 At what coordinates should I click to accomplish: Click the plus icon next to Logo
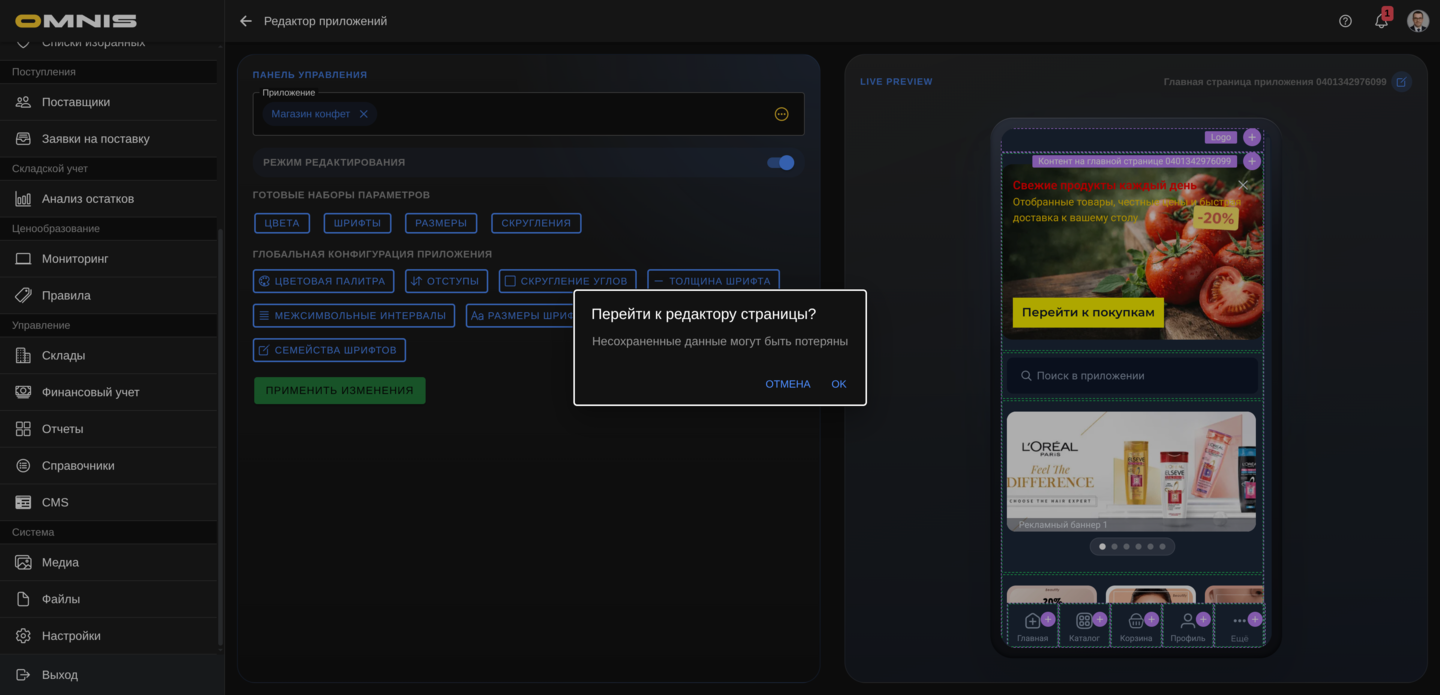(x=1251, y=137)
